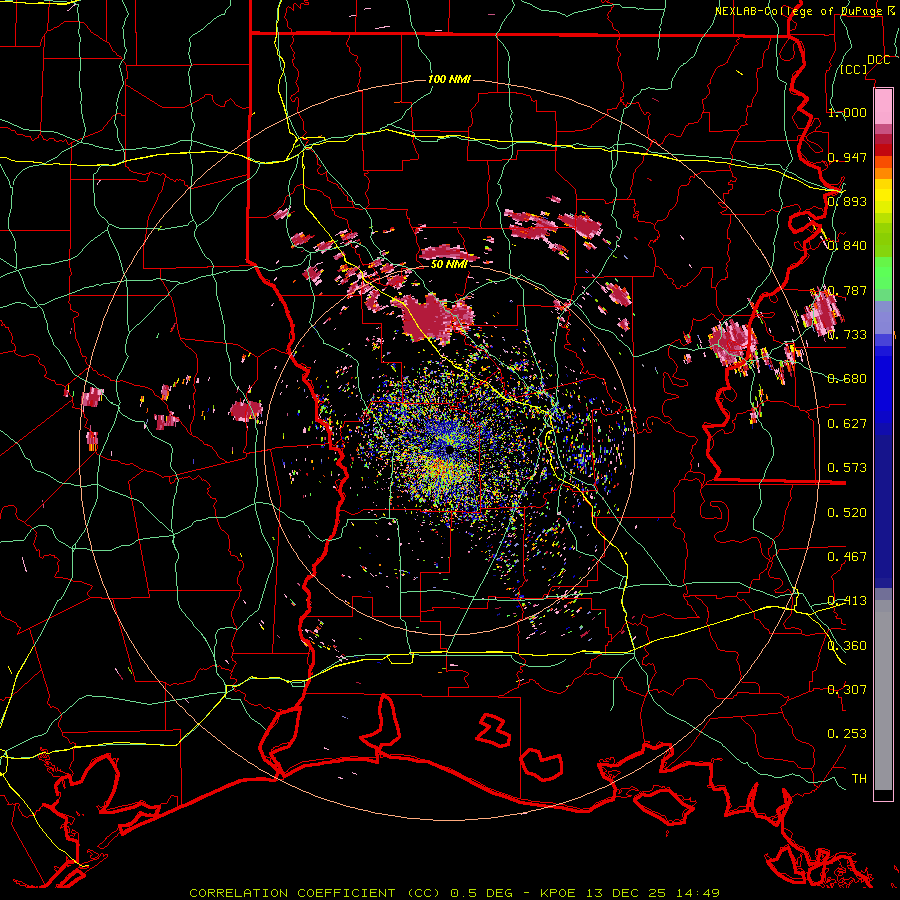Select the 50 NMI range ring label
This screenshot has width=900, height=900.
coord(449,264)
